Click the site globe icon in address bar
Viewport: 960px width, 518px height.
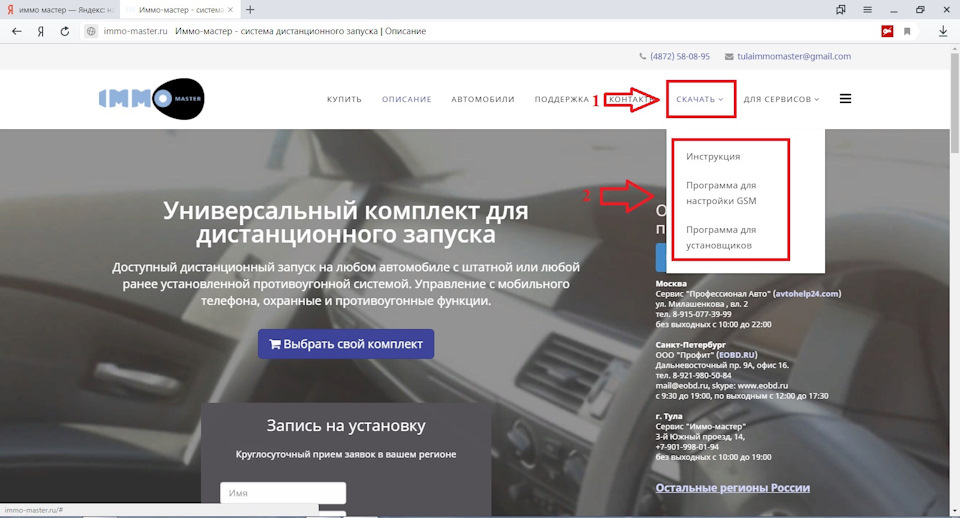tap(91, 31)
